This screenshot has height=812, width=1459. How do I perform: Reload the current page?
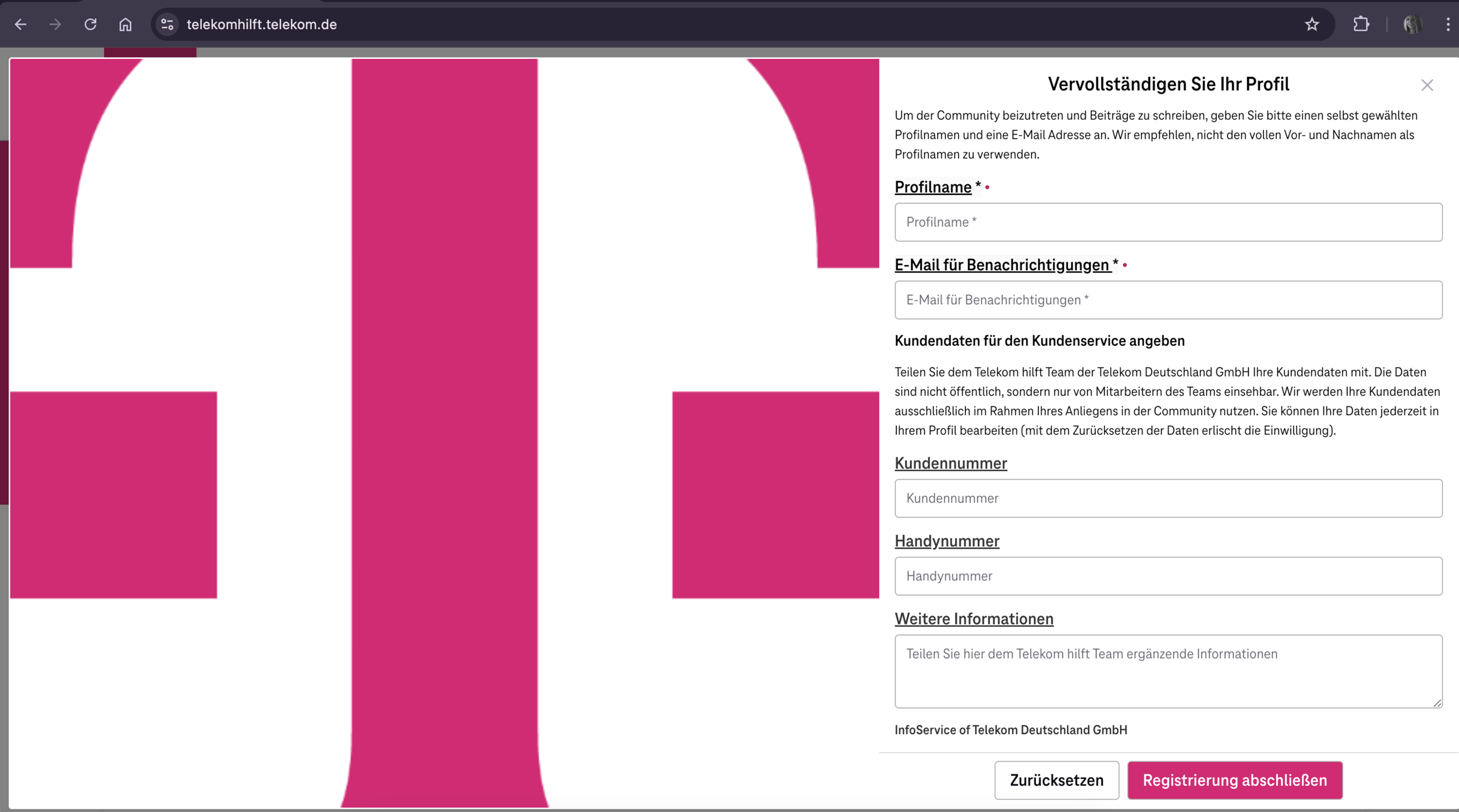pyautogui.click(x=90, y=24)
